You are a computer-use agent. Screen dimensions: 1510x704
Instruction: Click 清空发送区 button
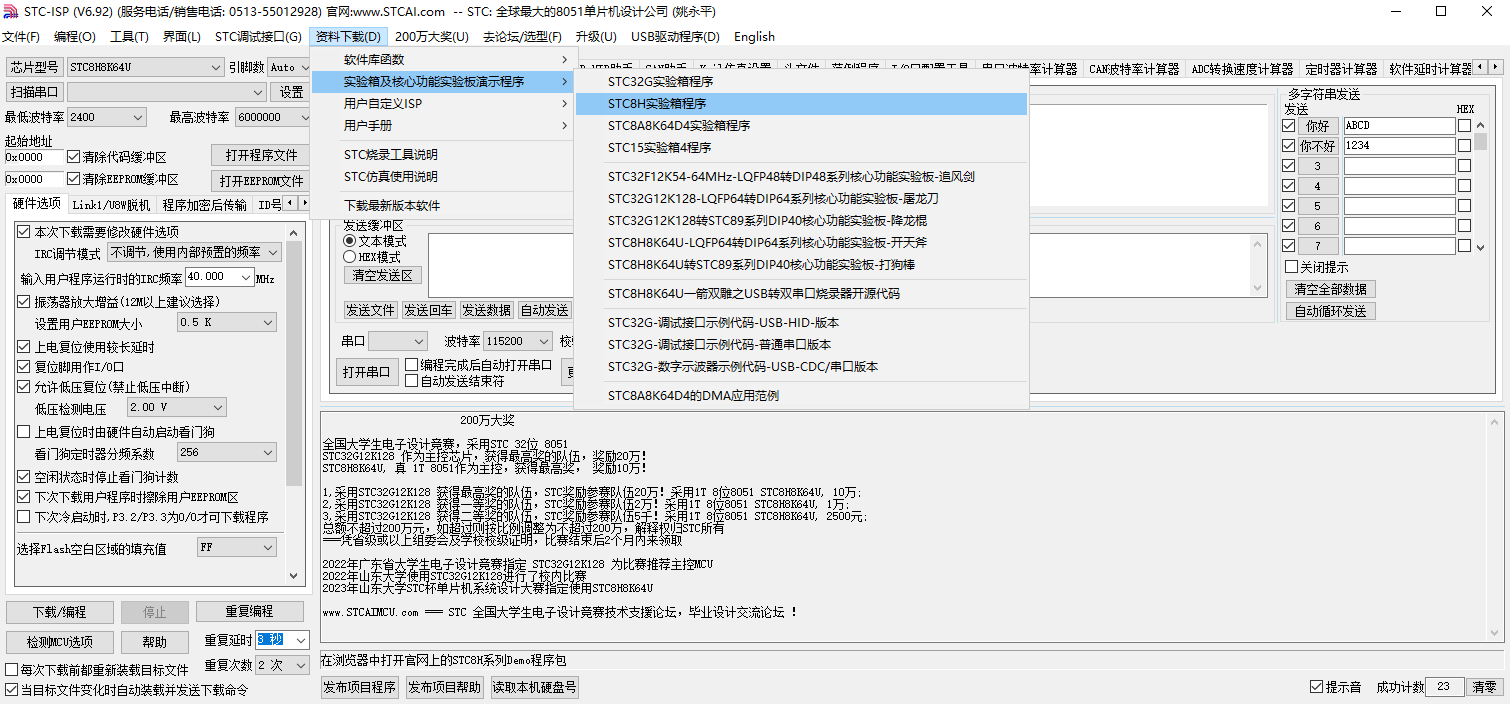coord(384,275)
